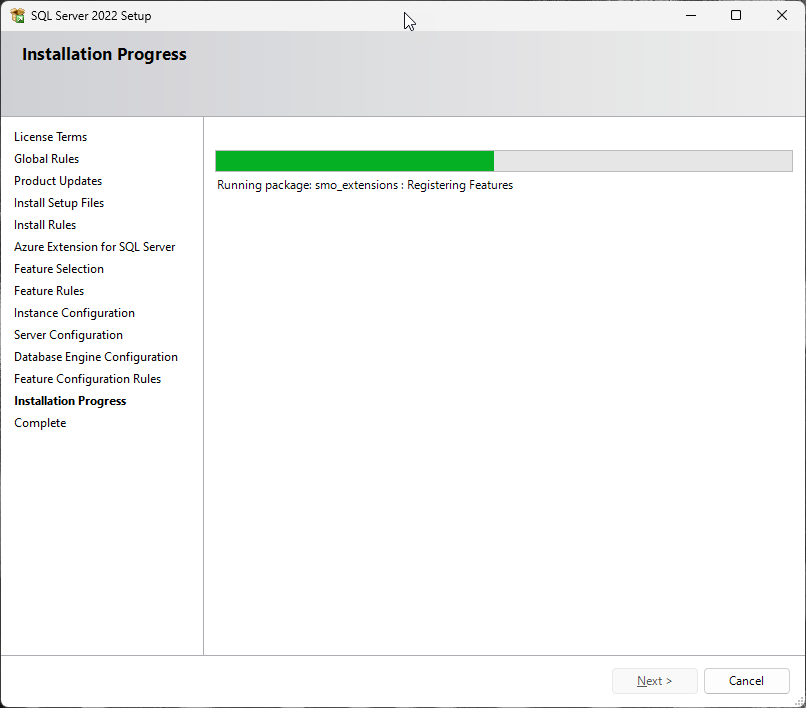Go to Global Rules step
The width and height of the screenshot is (806, 708).
tap(46, 159)
